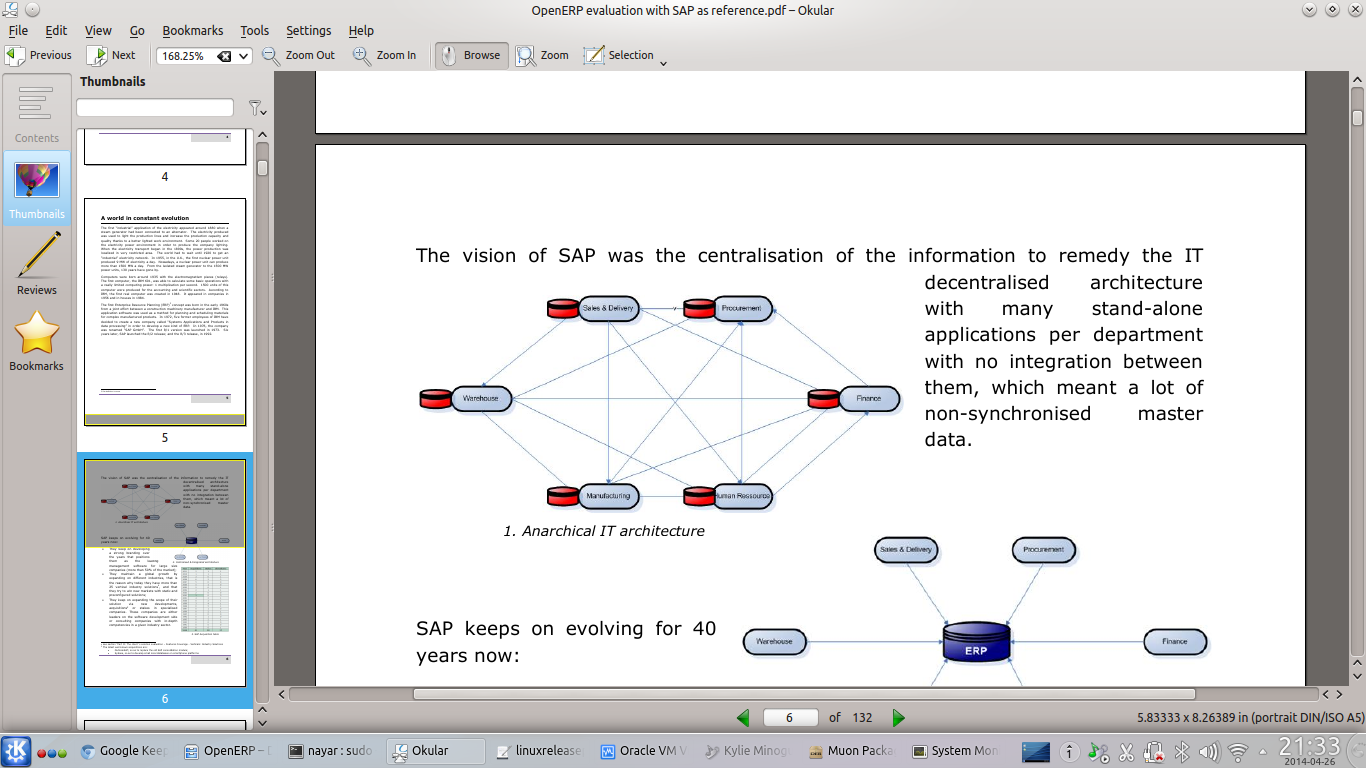Show the Contents sidebar panel

click(36, 112)
